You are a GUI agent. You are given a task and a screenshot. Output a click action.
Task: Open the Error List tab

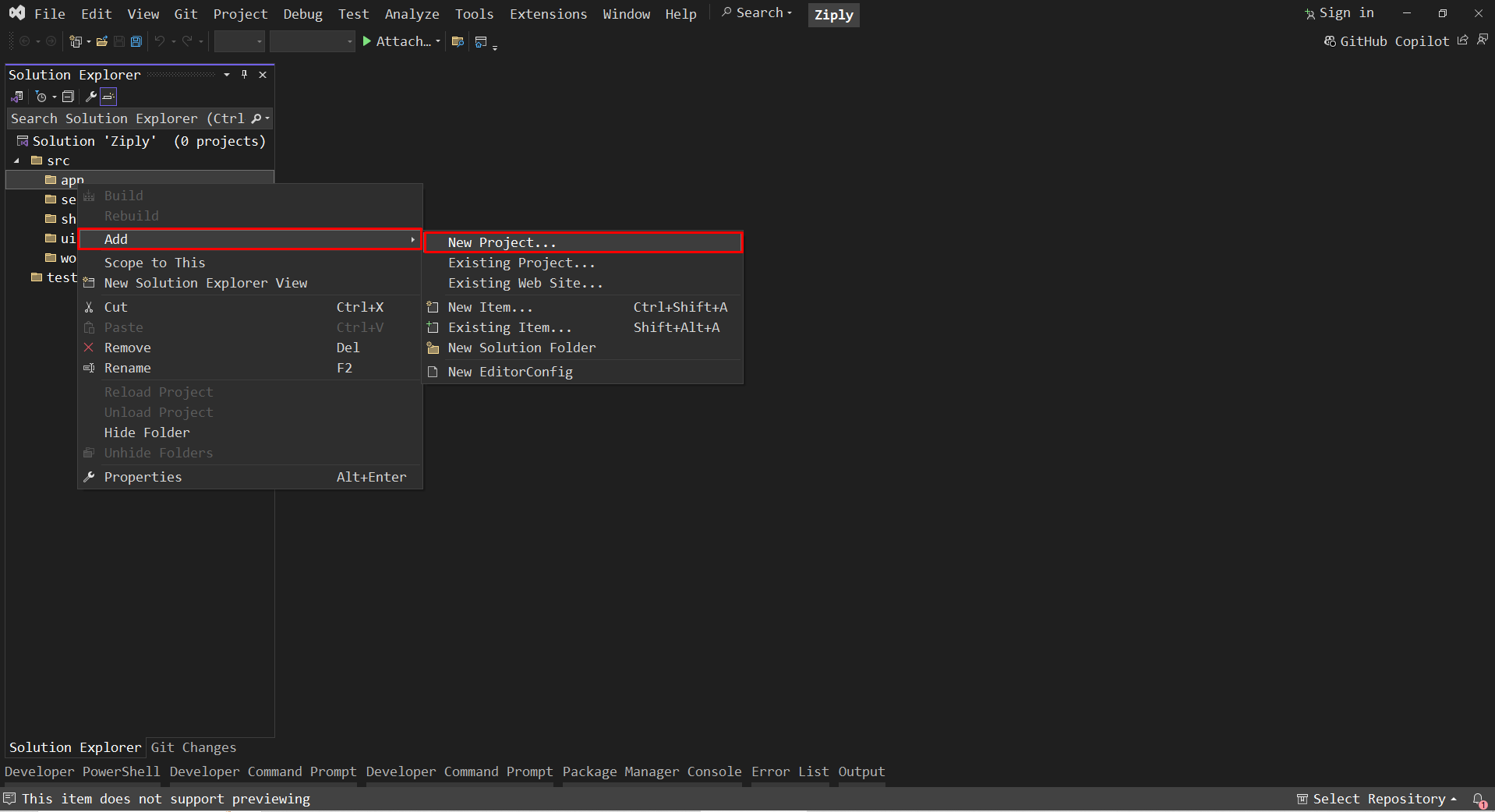point(790,771)
